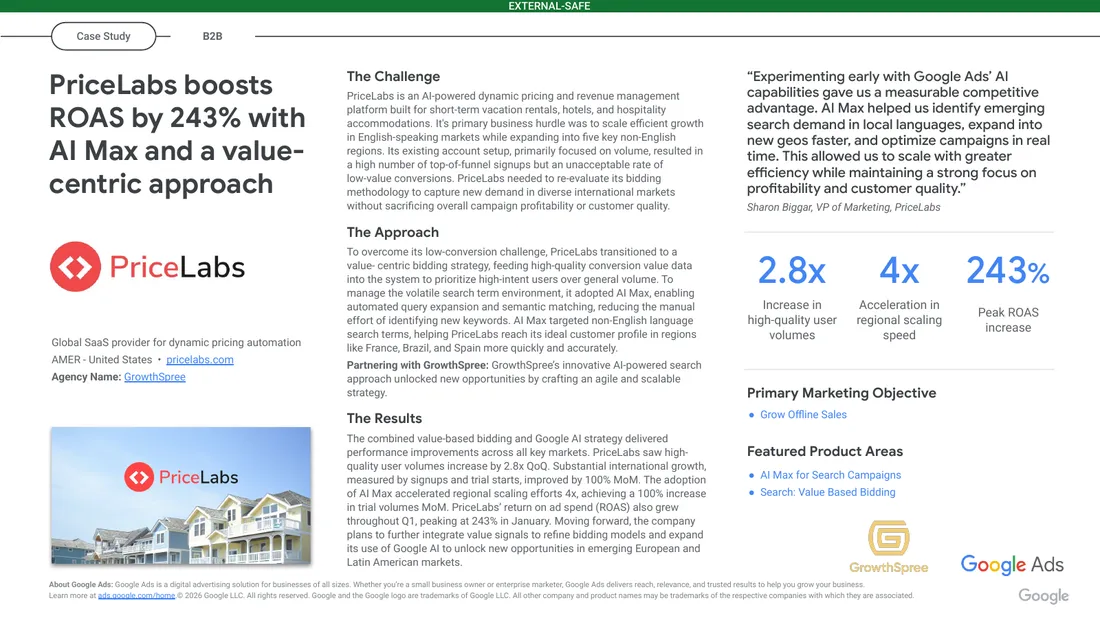The height and width of the screenshot is (618, 1100).
Task: Click the Case Study pill label
Action: click(103, 36)
